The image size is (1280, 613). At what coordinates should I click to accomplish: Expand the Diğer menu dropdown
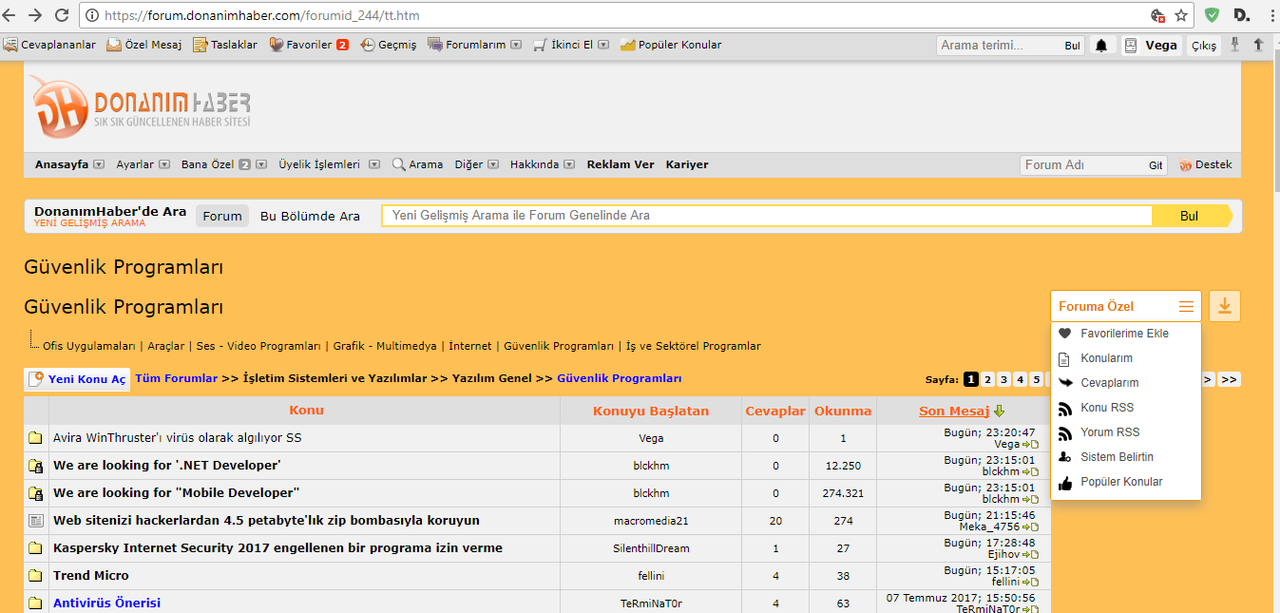[493, 165]
